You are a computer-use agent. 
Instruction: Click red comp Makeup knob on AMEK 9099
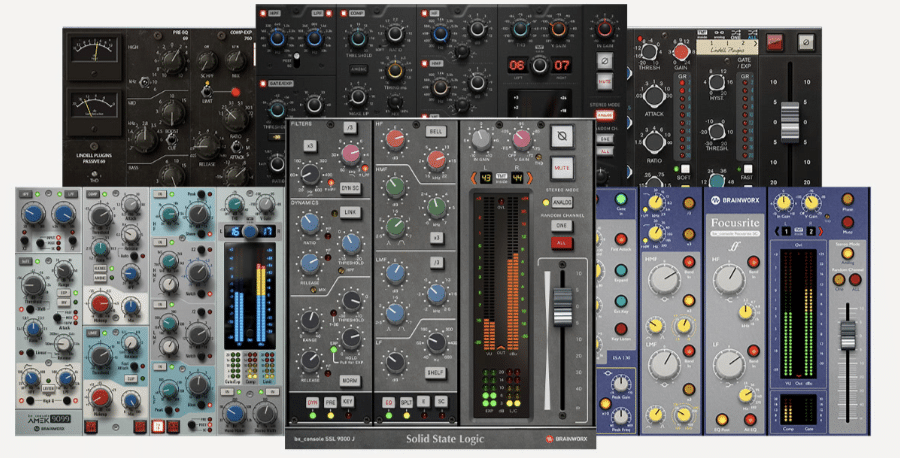(102, 303)
